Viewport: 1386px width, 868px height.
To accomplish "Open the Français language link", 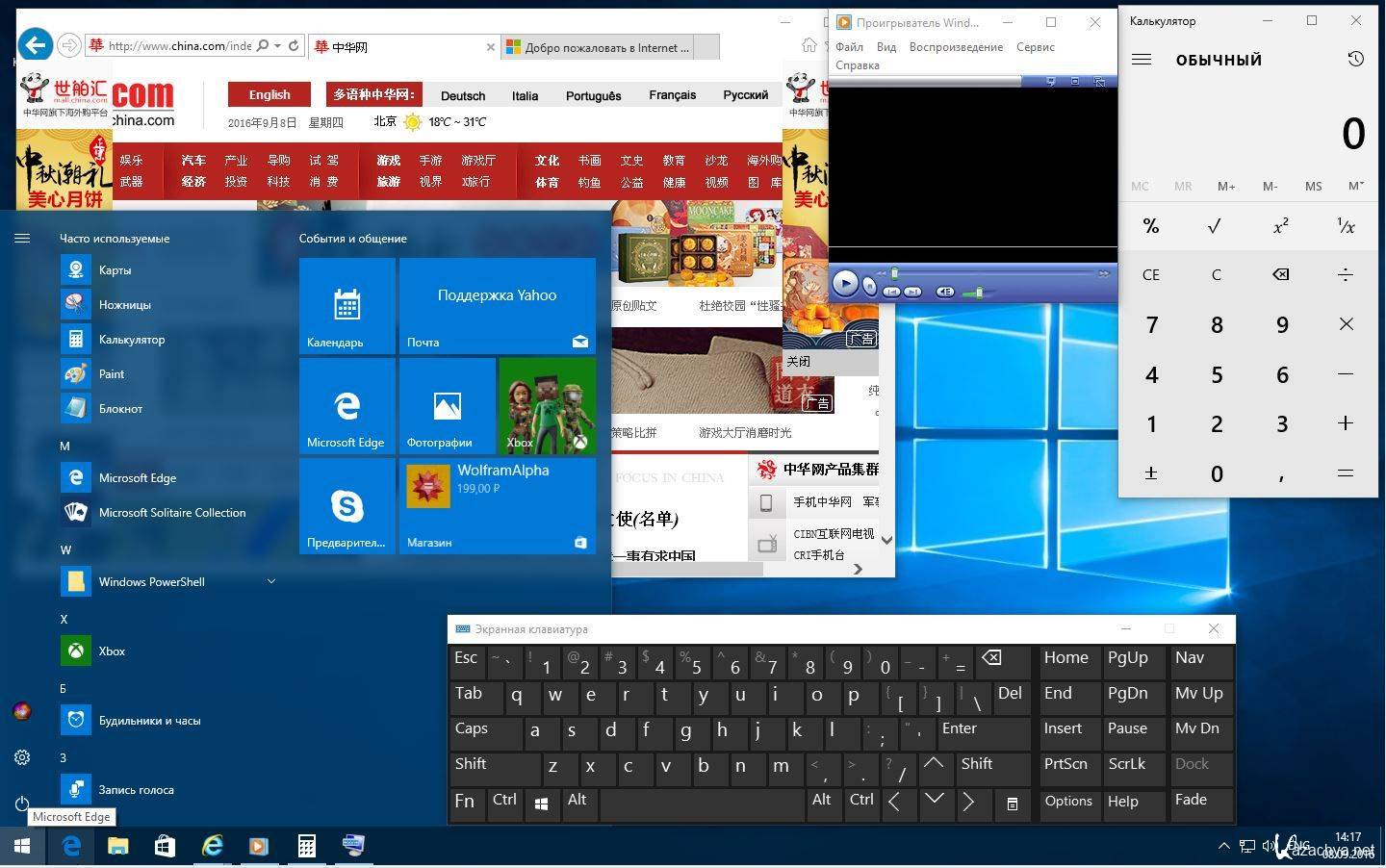I will click(x=672, y=94).
